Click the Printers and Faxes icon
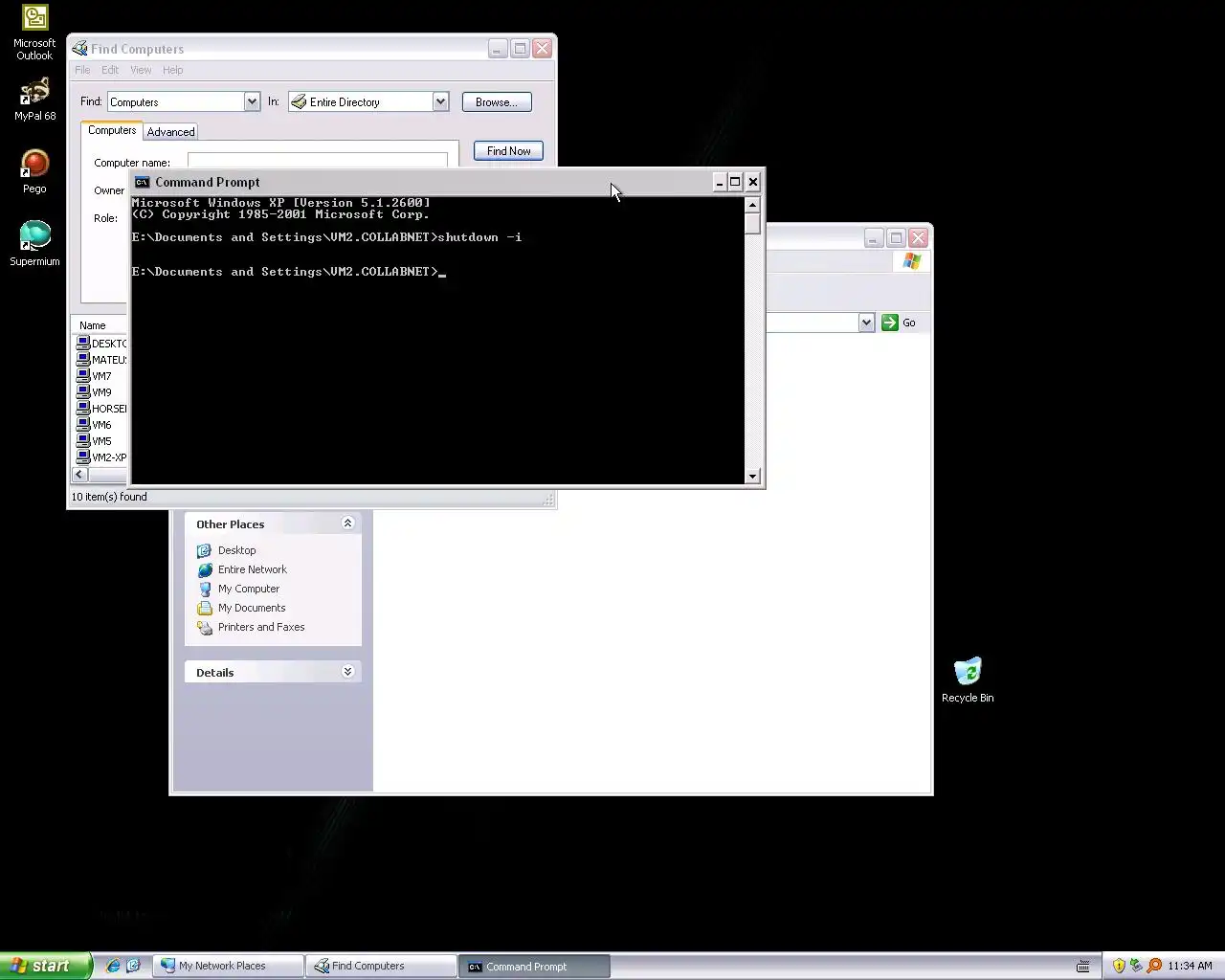 tap(204, 627)
